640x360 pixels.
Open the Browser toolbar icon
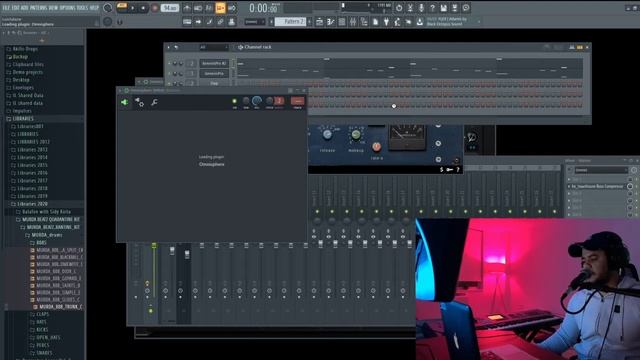coord(364,22)
